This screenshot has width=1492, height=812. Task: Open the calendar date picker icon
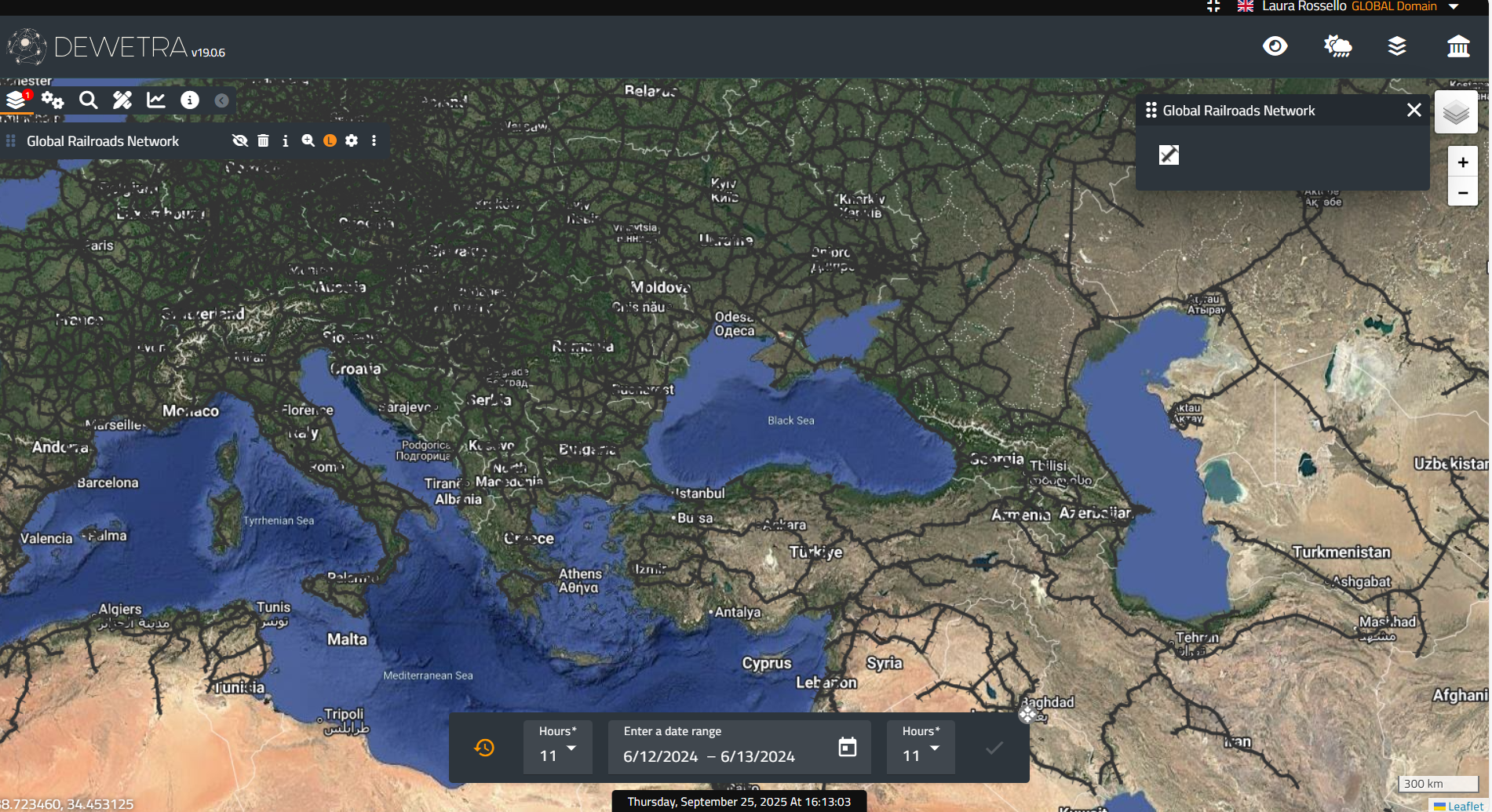(x=847, y=747)
